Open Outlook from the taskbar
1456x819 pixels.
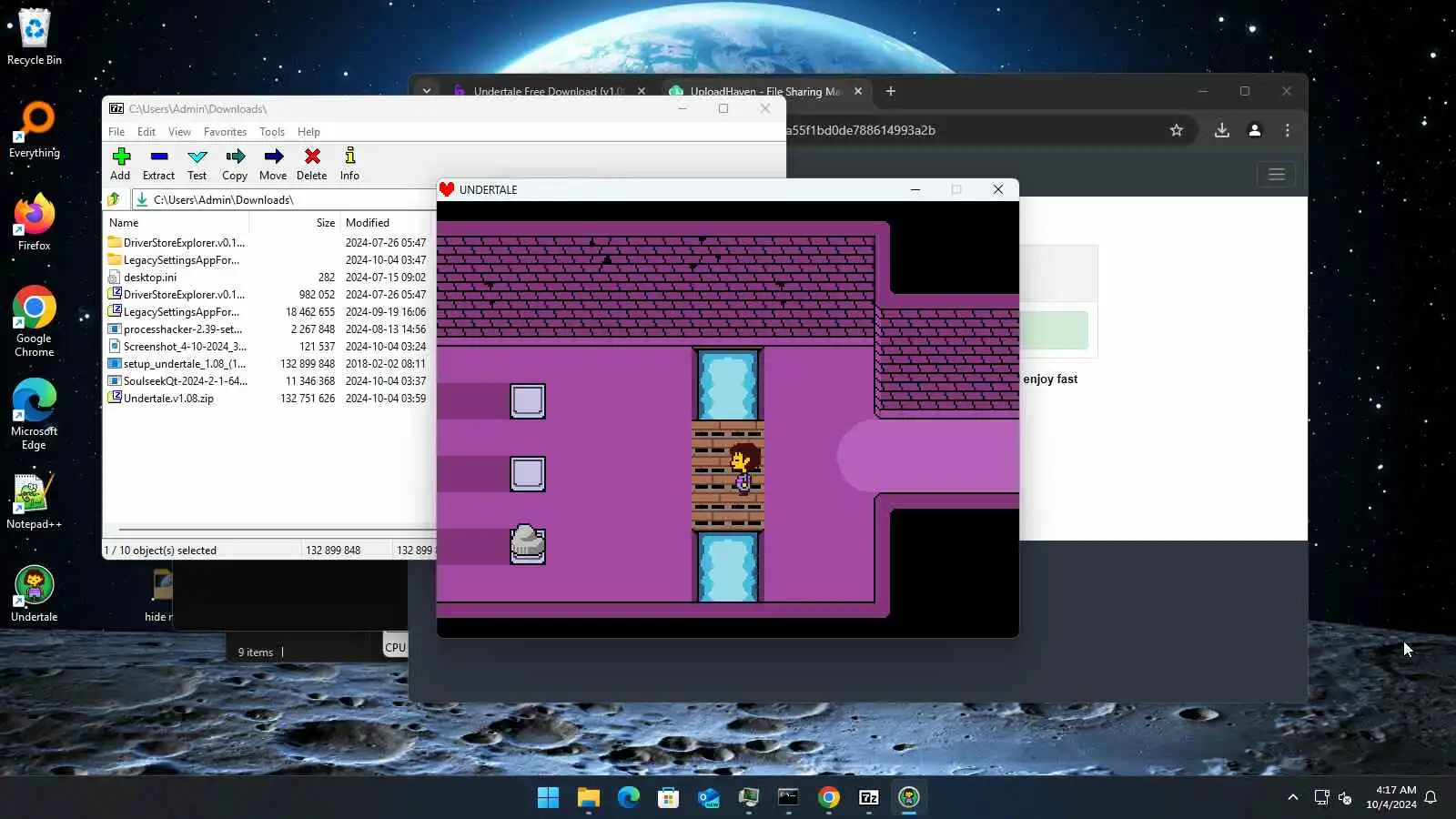(709, 798)
